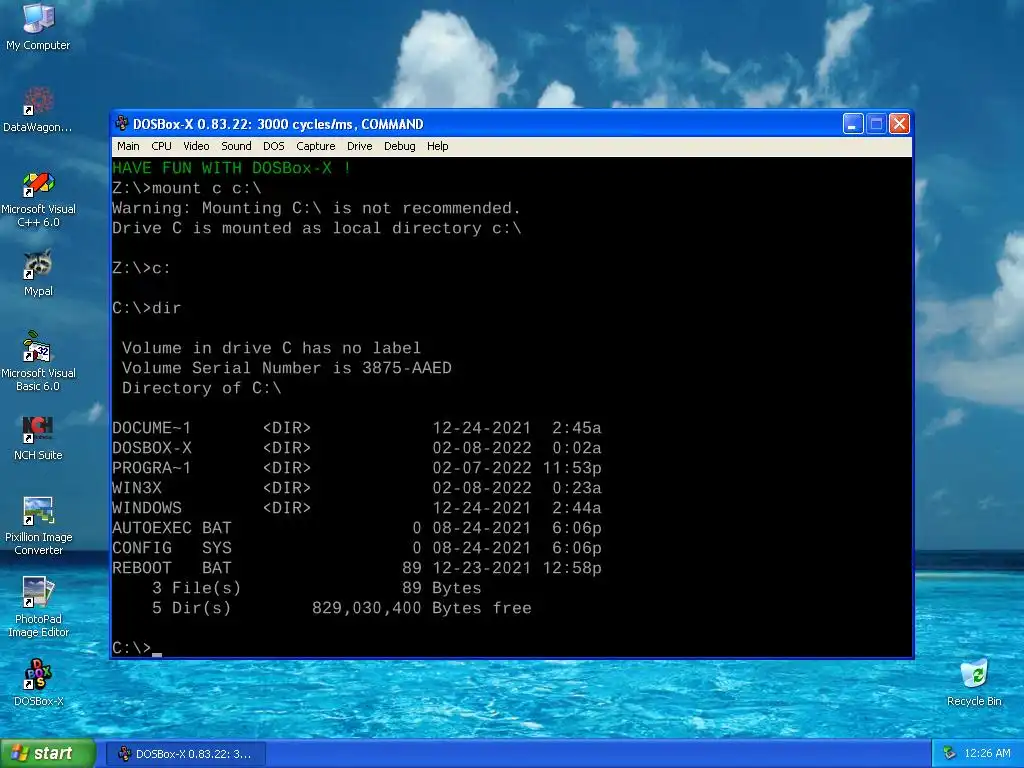Screen dimensions: 1024x768
Task: Open the Video menu
Action: pyautogui.click(x=196, y=146)
